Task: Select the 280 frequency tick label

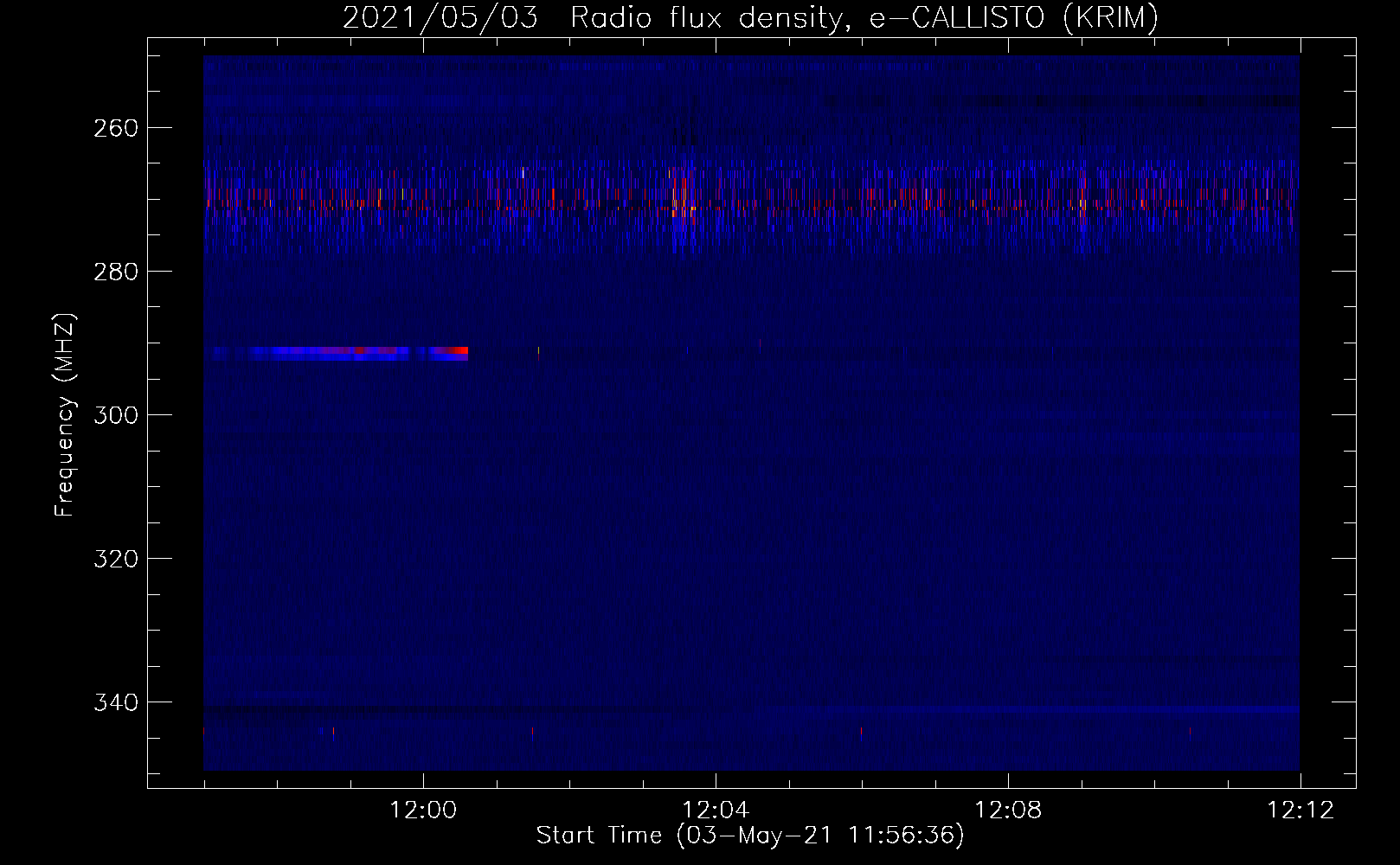Action: (116, 272)
